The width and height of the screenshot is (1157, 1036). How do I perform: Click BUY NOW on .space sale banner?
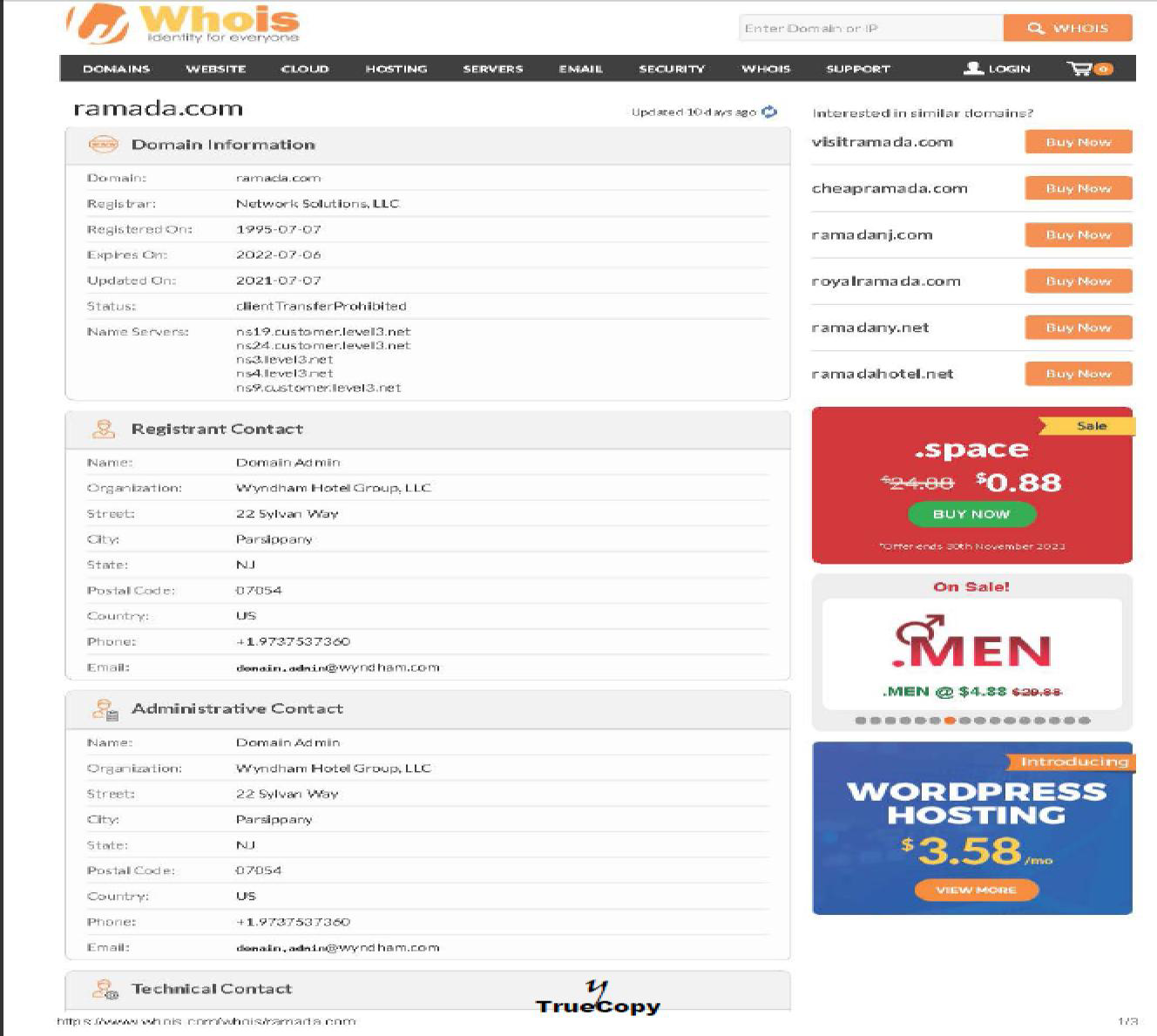click(x=971, y=514)
